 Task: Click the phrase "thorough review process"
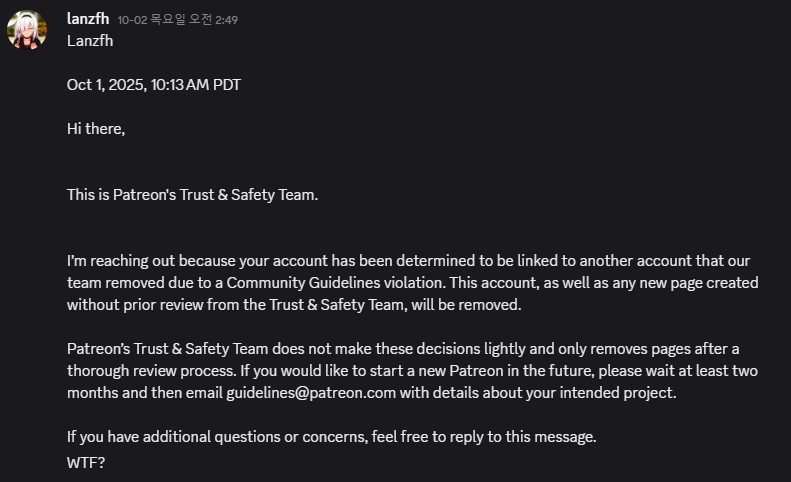pos(149,371)
